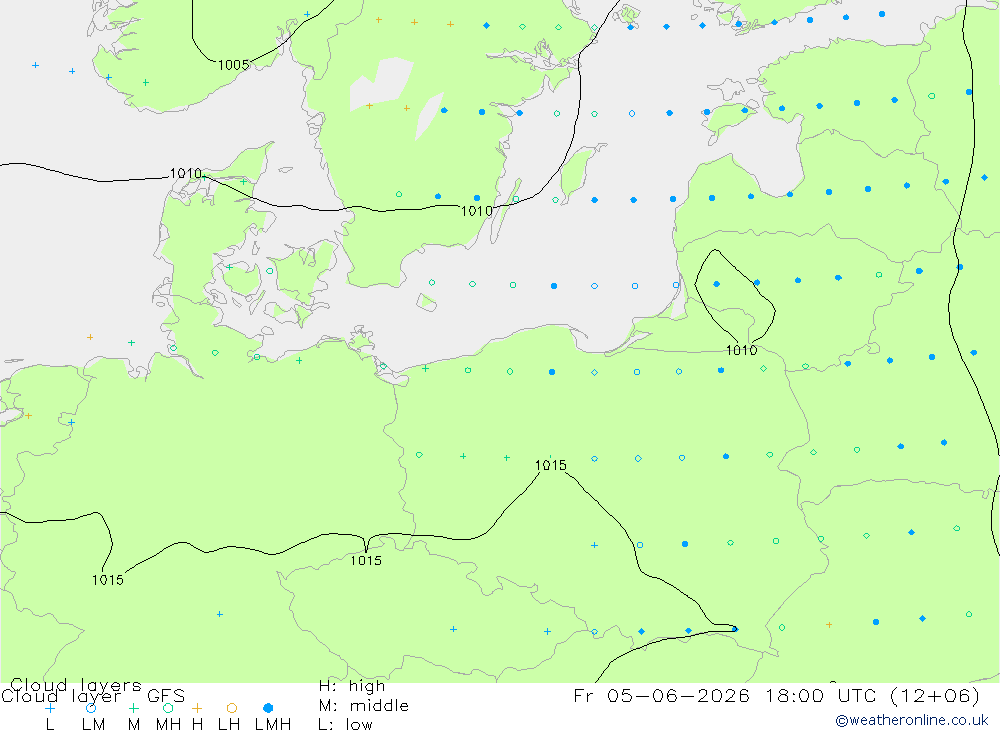Select the green plus M legend symbol
Image resolution: width=1000 pixels, height=733 pixels.
[x=133, y=708]
